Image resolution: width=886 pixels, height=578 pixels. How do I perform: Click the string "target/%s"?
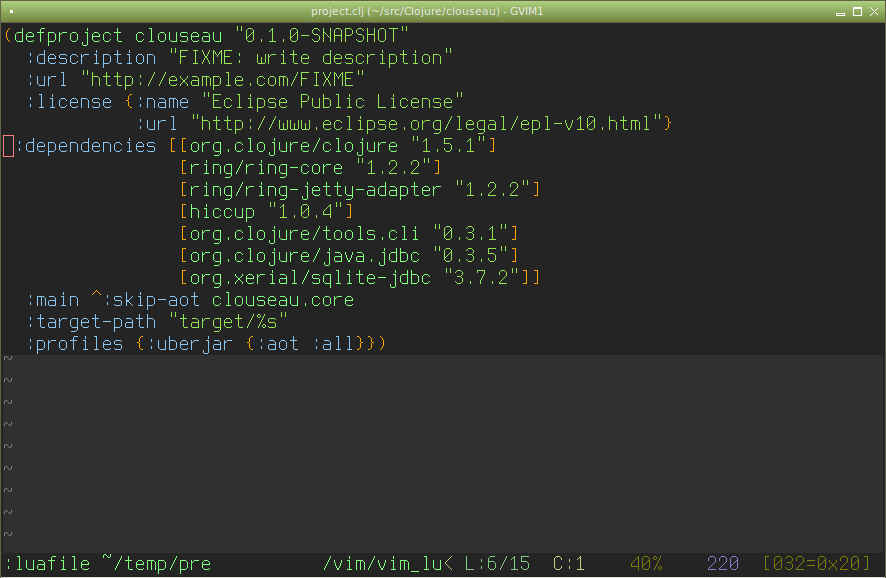click(228, 323)
